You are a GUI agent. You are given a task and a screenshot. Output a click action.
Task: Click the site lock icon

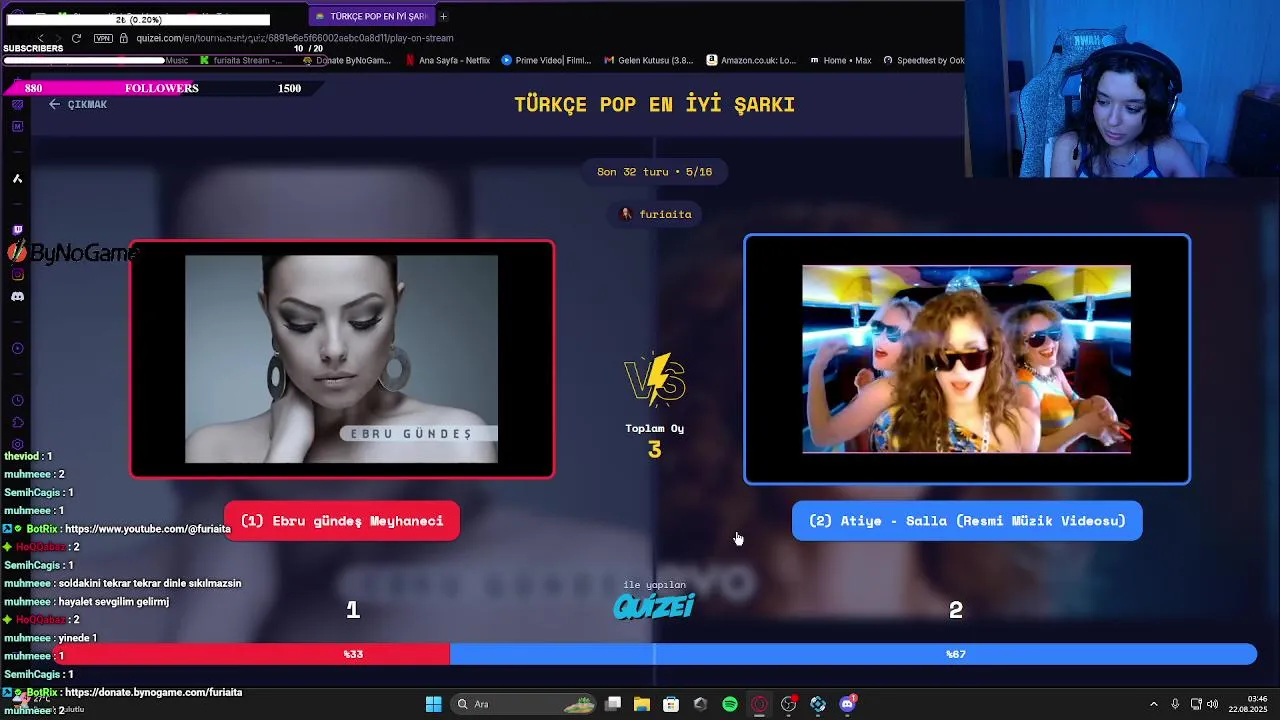pos(124,38)
